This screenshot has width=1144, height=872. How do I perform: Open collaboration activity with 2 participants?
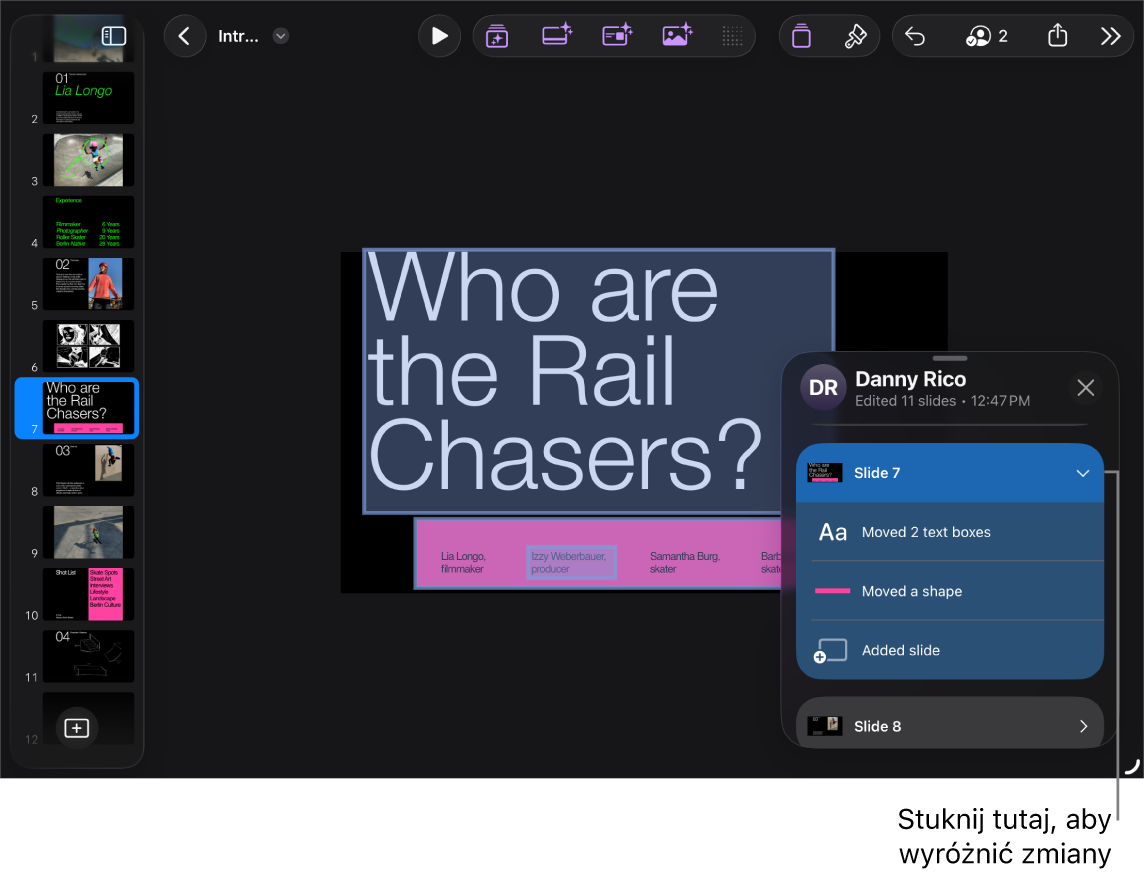986,36
